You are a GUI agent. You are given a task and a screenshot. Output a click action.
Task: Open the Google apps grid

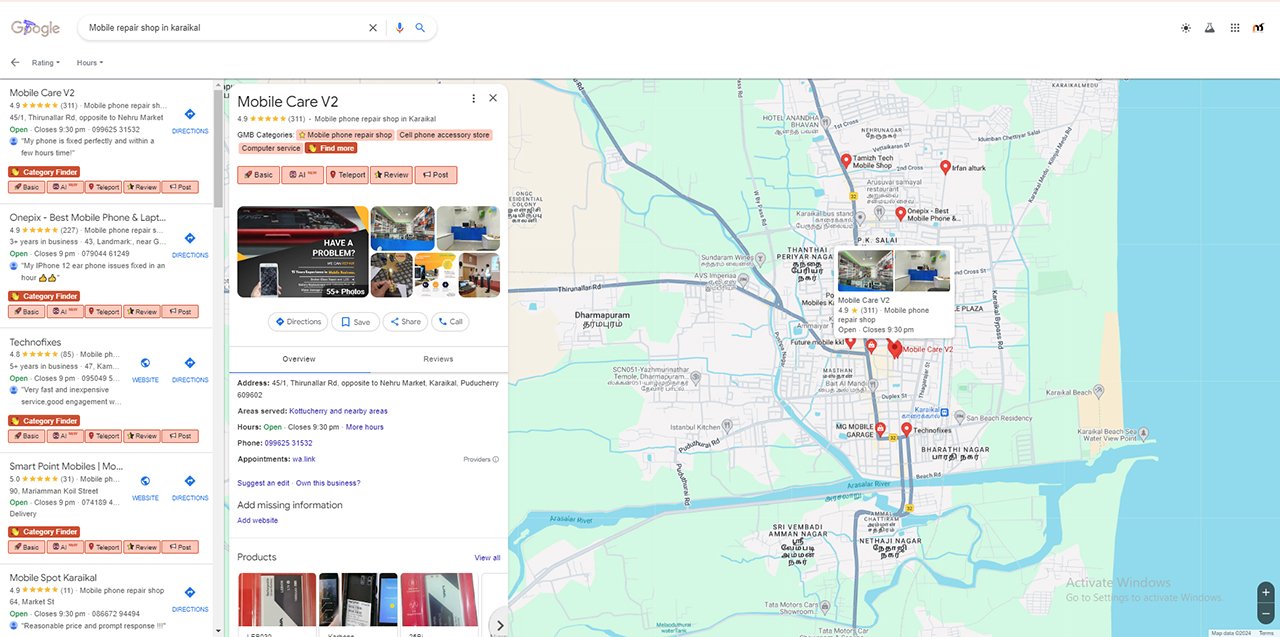tap(1235, 28)
